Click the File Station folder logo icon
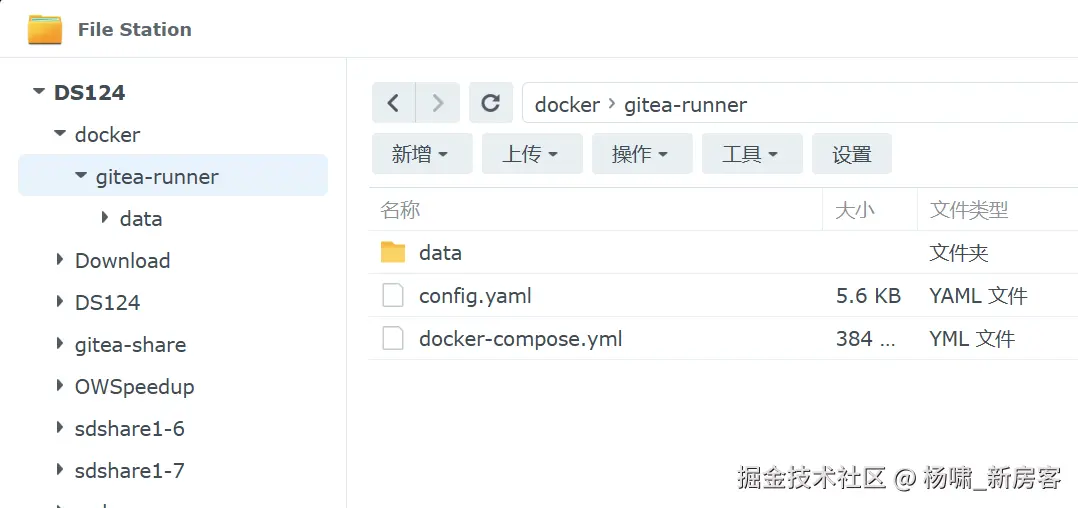 click(x=45, y=29)
